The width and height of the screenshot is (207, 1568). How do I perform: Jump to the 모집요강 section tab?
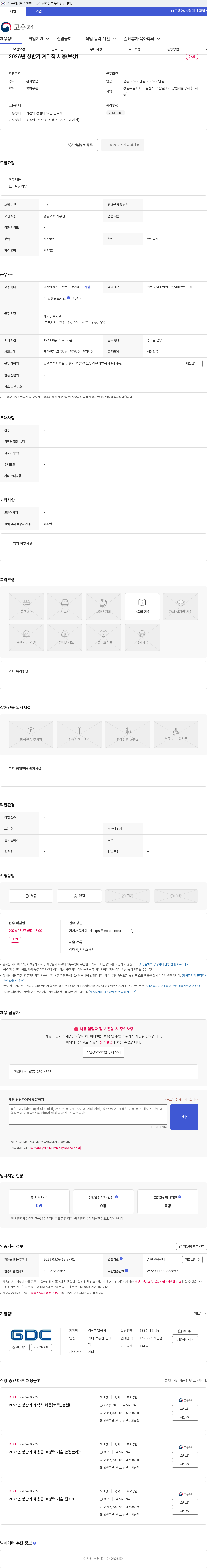pos(19,49)
